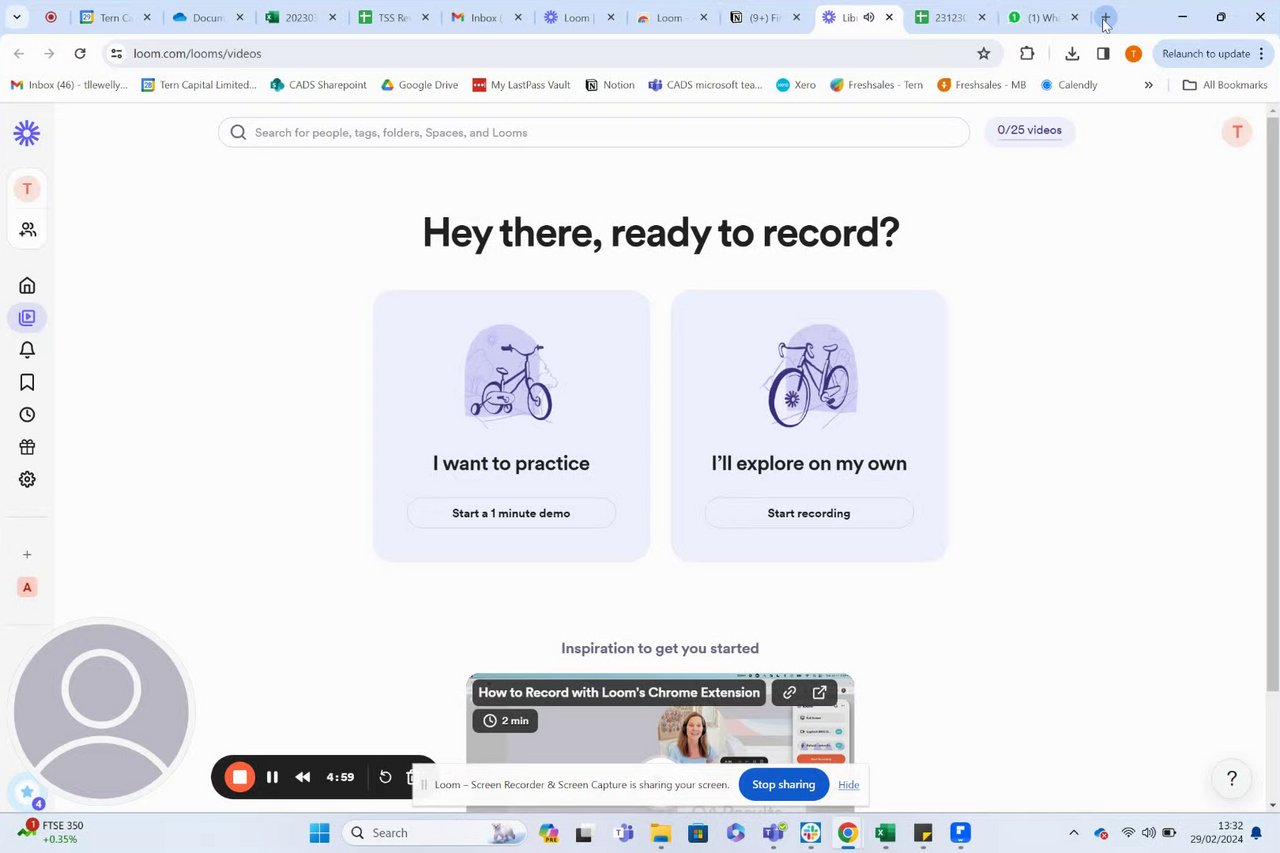The width and height of the screenshot is (1280, 853).
Task: Click the address bar URL
Action: click(x=197, y=53)
